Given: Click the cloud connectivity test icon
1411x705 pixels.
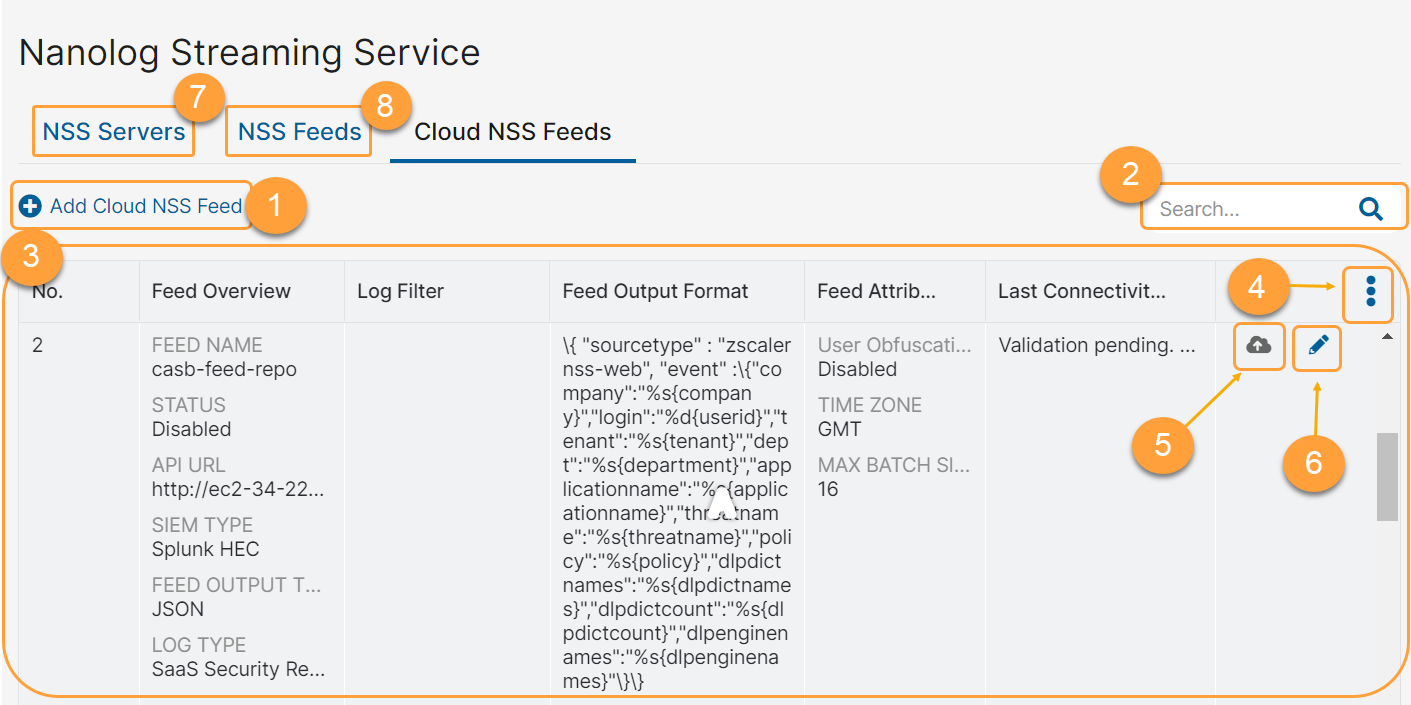Looking at the screenshot, I should pyautogui.click(x=1259, y=347).
